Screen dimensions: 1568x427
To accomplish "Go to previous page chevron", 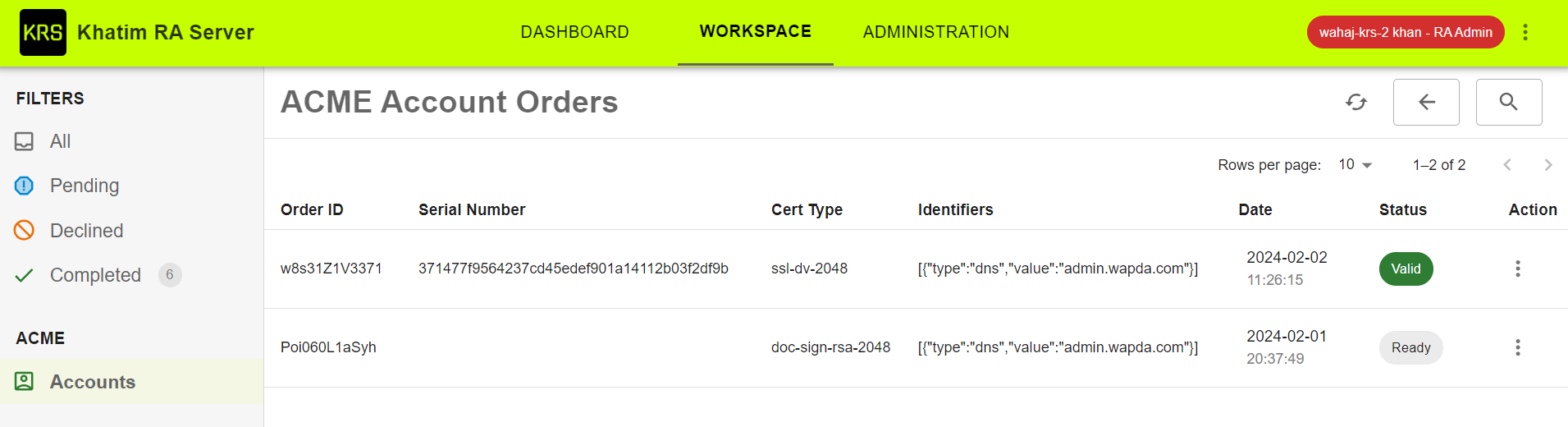I will pyautogui.click(x=1507, y=165).
